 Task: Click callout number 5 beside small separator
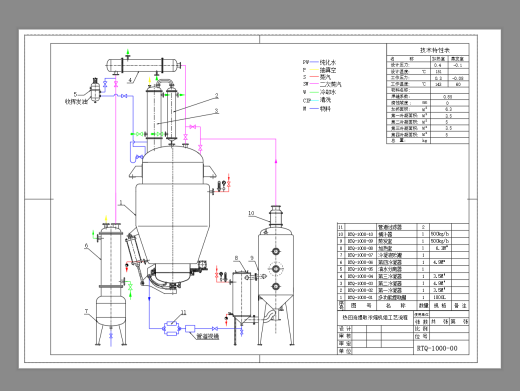[75, 94]
